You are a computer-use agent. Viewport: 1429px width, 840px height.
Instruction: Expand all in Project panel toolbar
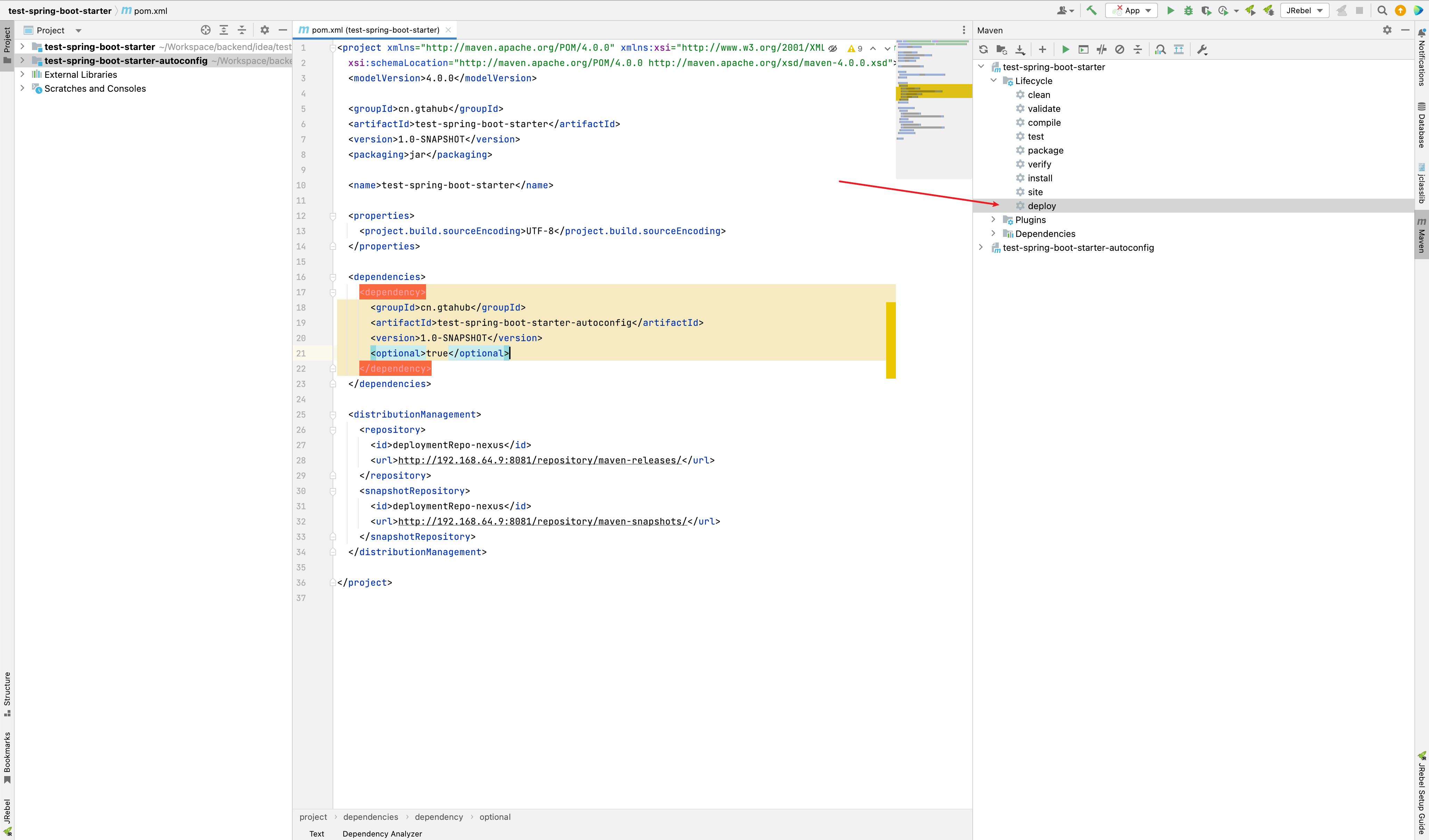pyautogui.click(x=223, y=30)
